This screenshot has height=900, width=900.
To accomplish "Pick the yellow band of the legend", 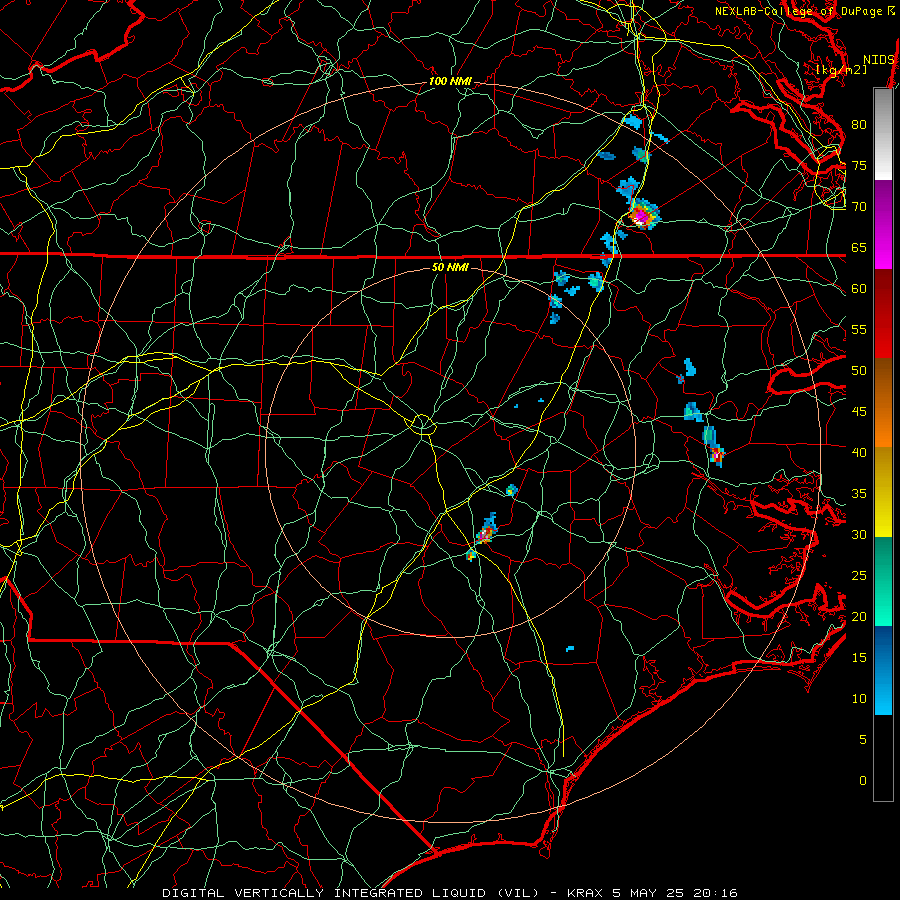I will (883, 492).
